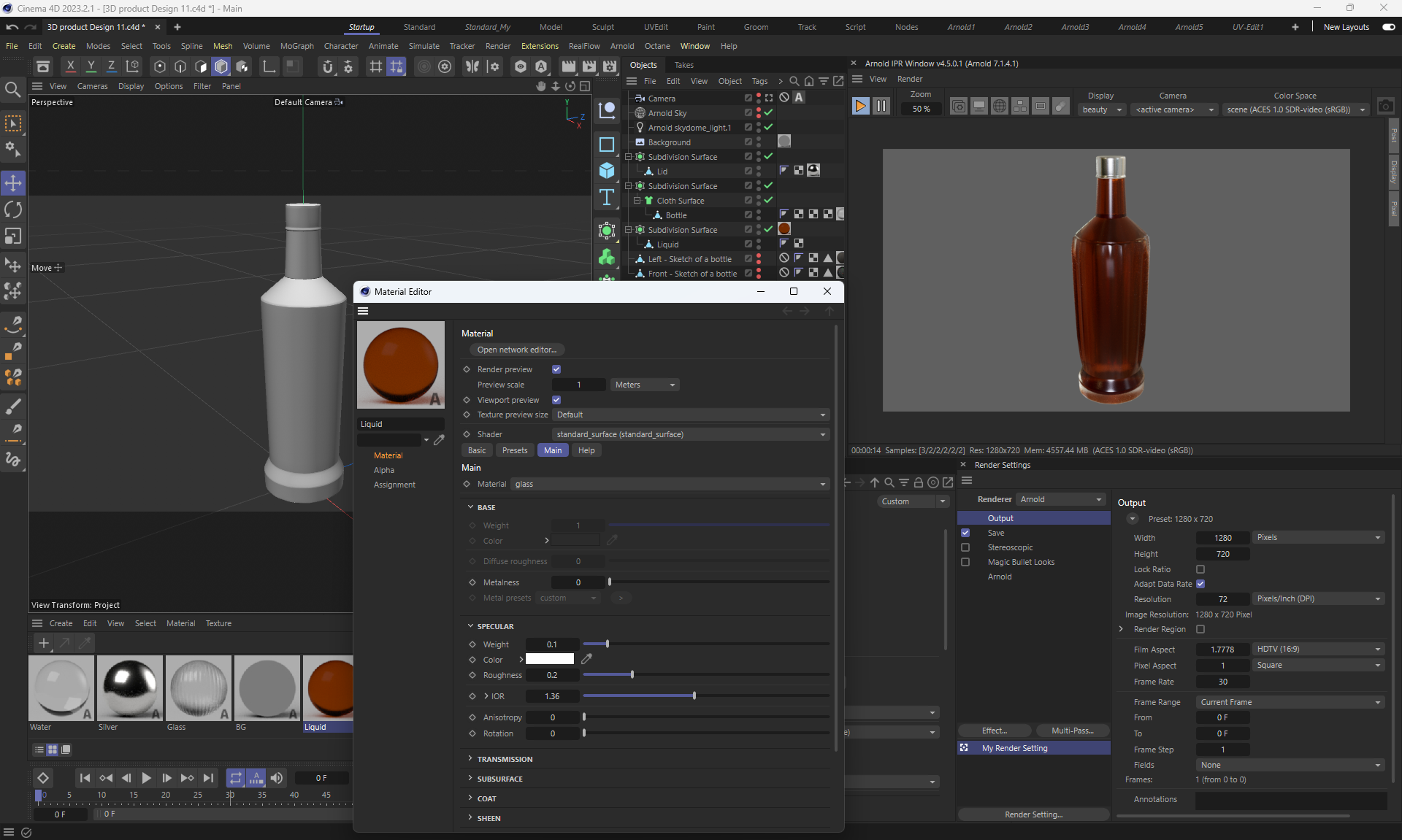Screen dimensions: 1402x840
Task: Click the text spline tool icon
Action: [x=606, y=198]
